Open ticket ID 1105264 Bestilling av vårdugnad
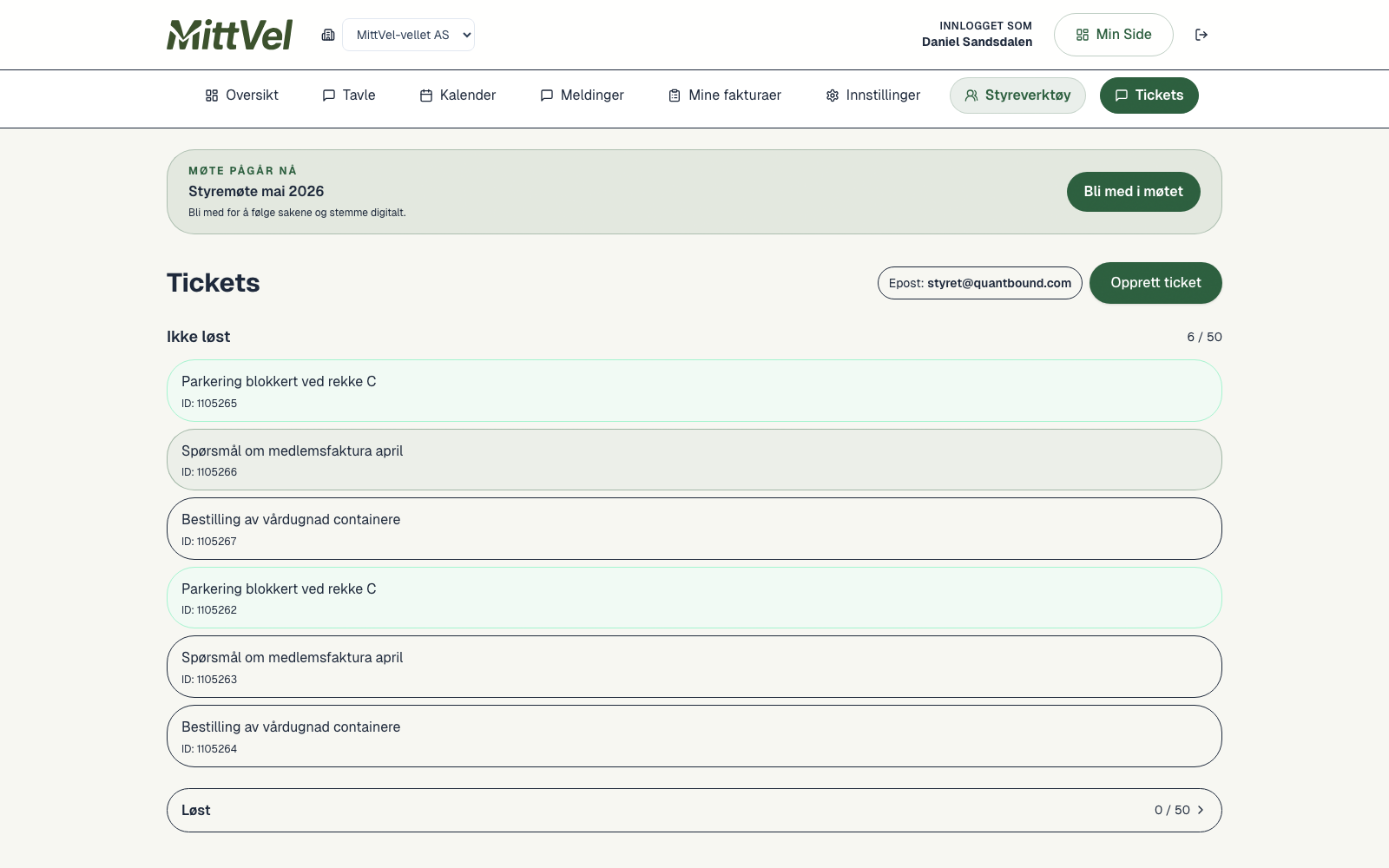 (694, 736)
